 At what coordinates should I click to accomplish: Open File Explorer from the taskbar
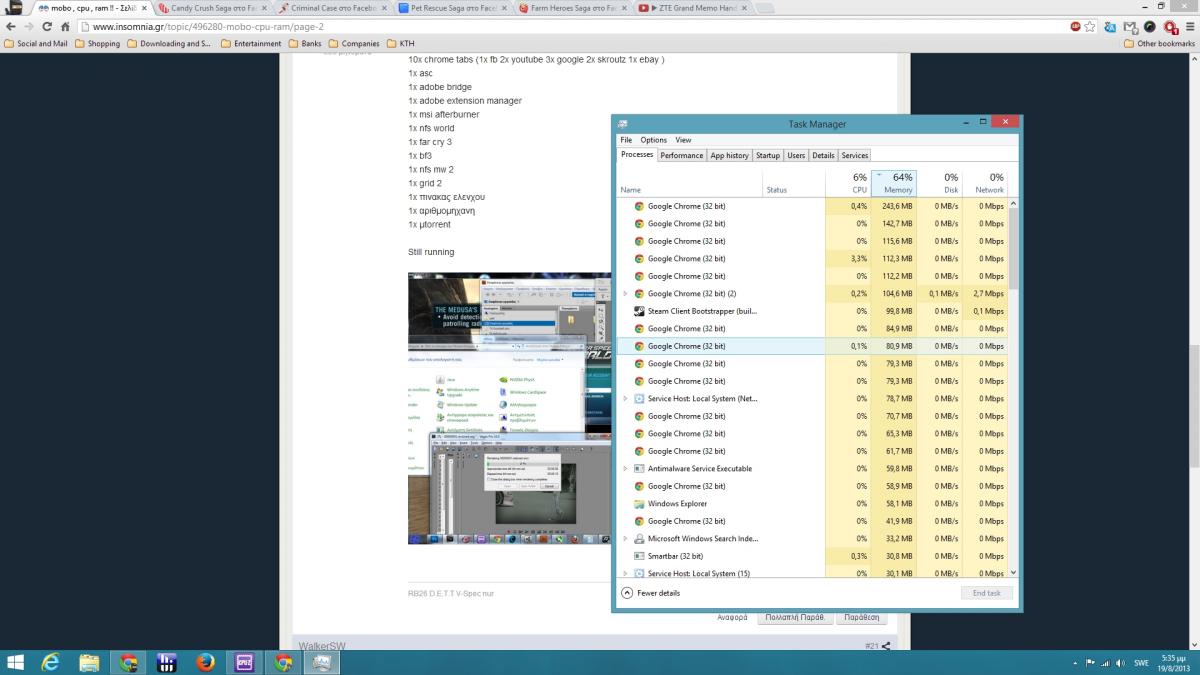89,662
